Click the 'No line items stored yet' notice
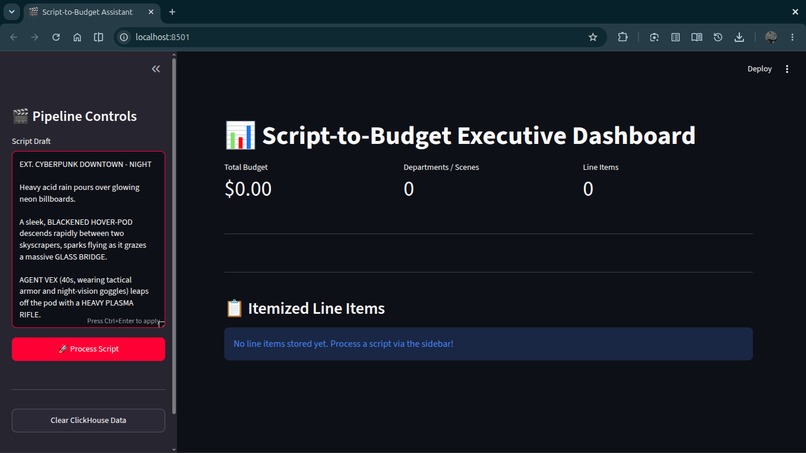This screenshot has height=453, width=806. click(488, 344)
